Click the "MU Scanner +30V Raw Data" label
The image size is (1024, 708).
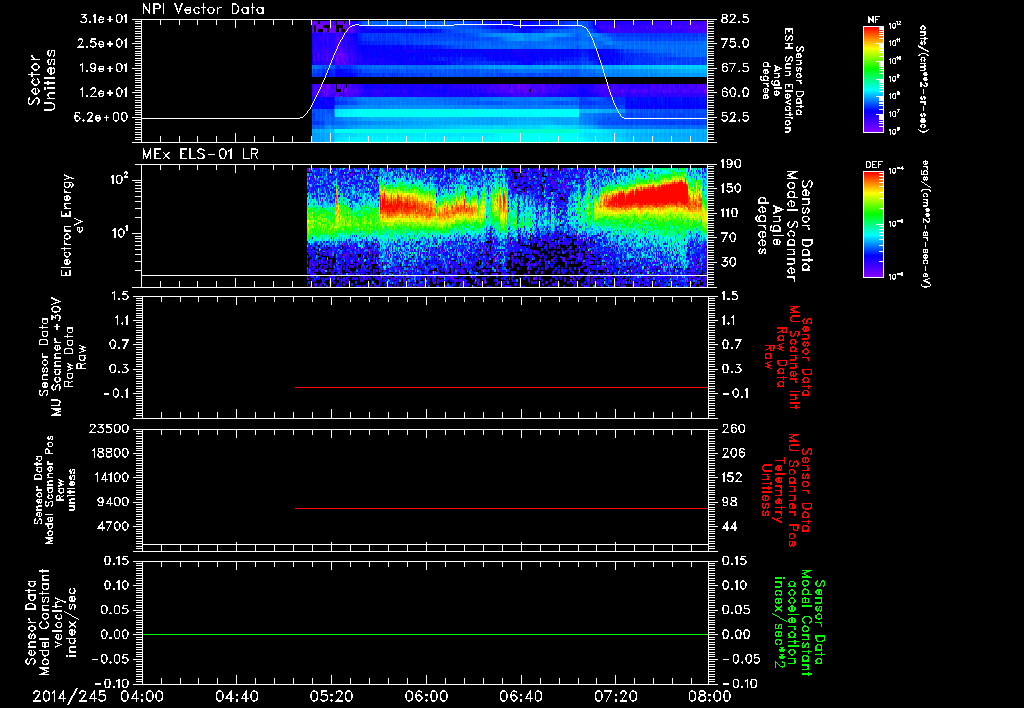[x=63, y=357]
